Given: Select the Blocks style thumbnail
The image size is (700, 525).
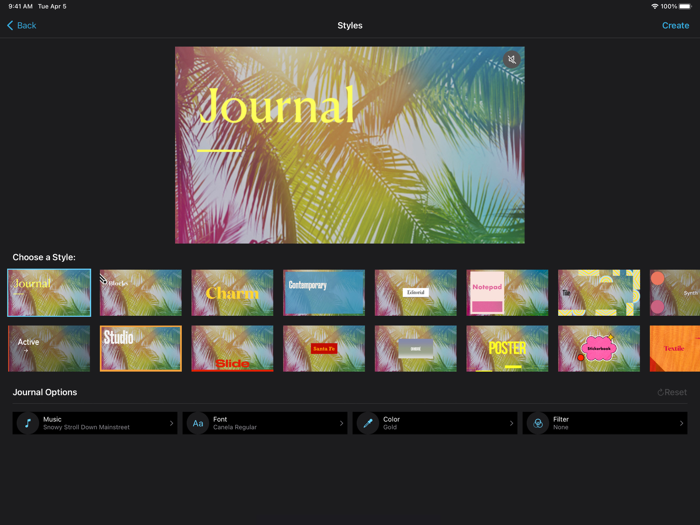Looking at the screenshot, I should [141, 293].
